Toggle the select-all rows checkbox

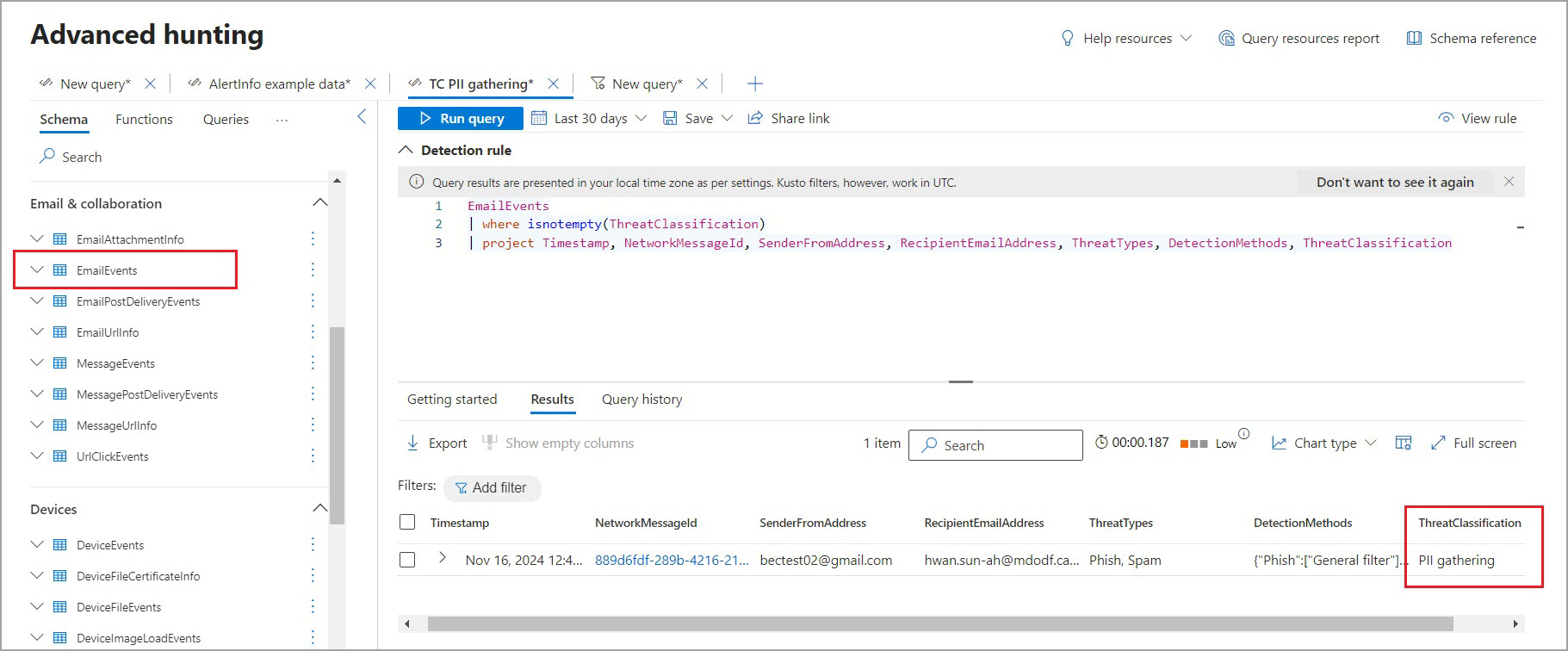[407, 522]
